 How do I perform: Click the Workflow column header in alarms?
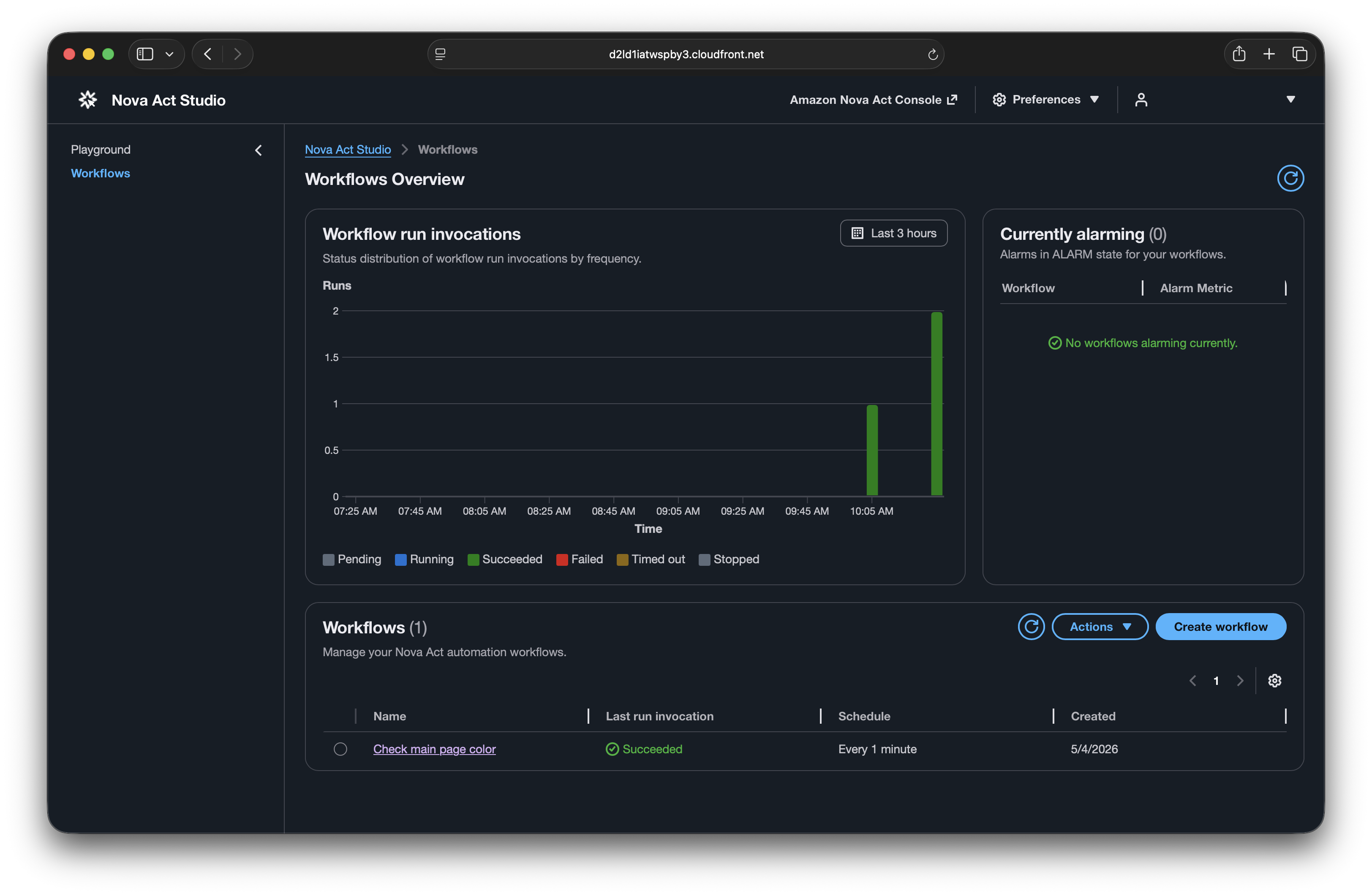point(1028,288)
